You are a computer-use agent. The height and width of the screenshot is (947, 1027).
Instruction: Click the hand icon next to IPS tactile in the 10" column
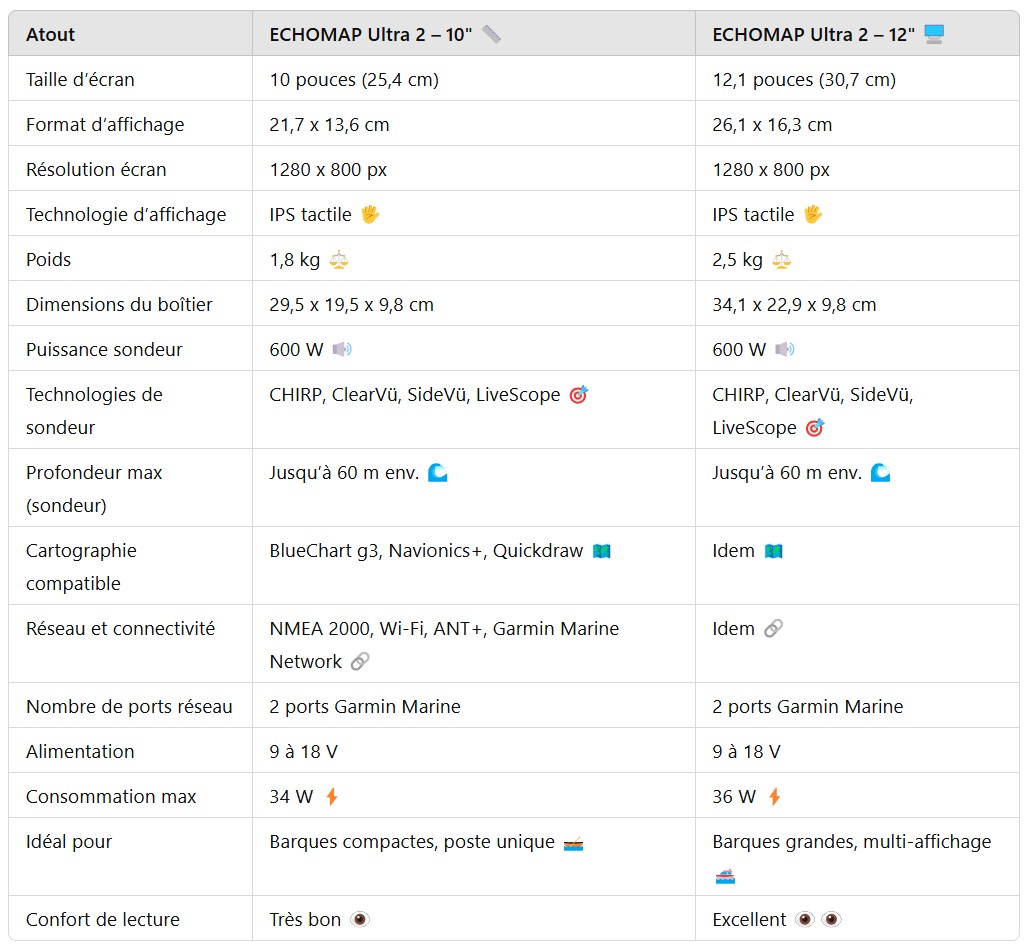point(370,215)
